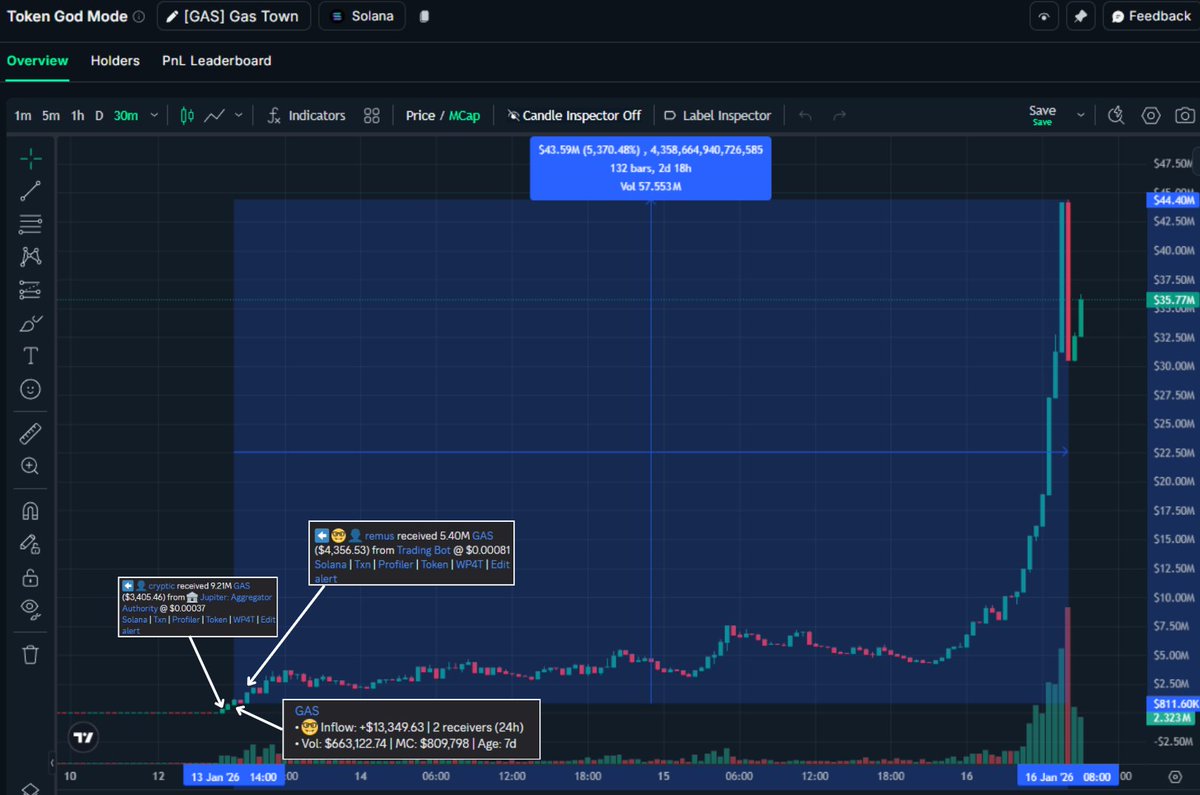Select the 5m timeframe
The height and width of the screenshot is (795, 1200).
pos(51,115)
